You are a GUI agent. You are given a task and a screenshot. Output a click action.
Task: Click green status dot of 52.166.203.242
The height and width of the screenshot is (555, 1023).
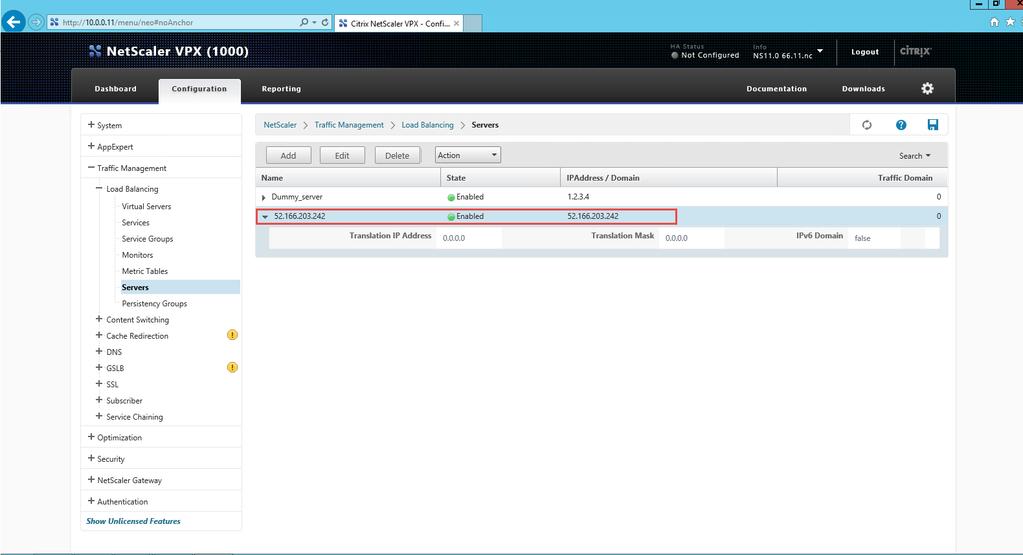coord(451,217)
